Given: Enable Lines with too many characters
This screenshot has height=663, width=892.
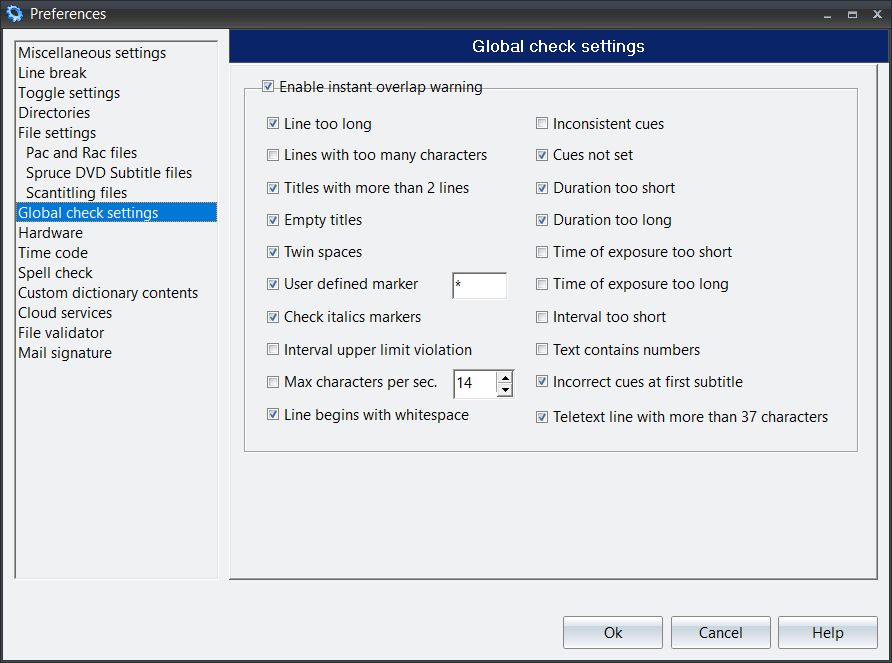Looking at the screenshot, I should click(273, 155).
